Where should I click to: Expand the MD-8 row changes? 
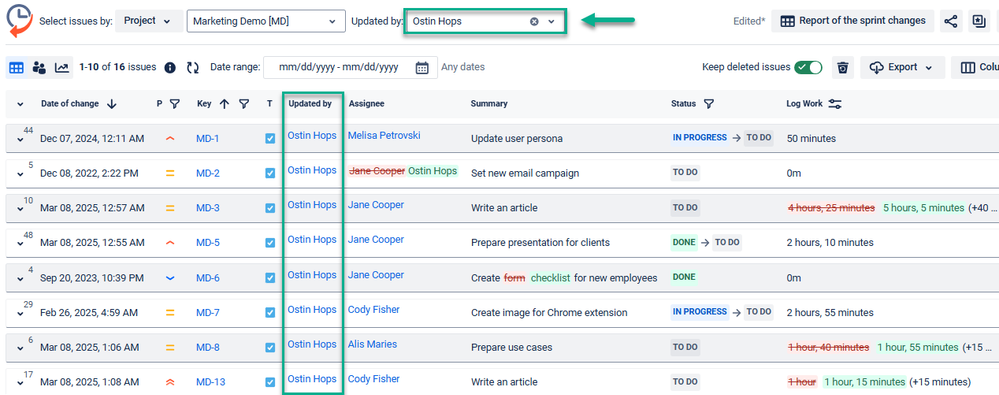tap(20, 348)
